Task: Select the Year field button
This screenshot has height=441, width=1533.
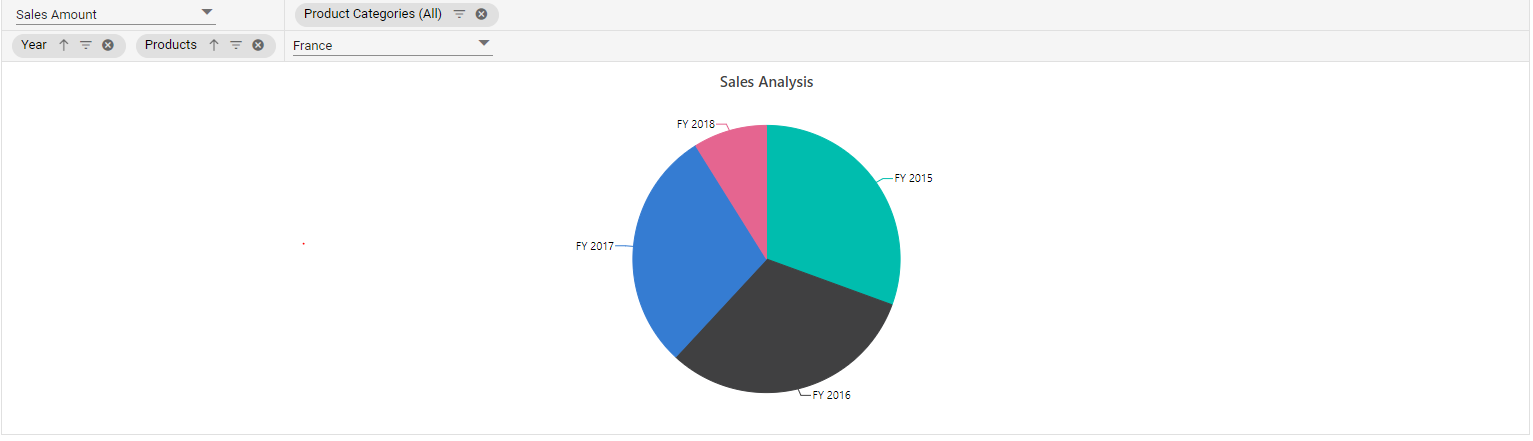Action: point(34,45)
